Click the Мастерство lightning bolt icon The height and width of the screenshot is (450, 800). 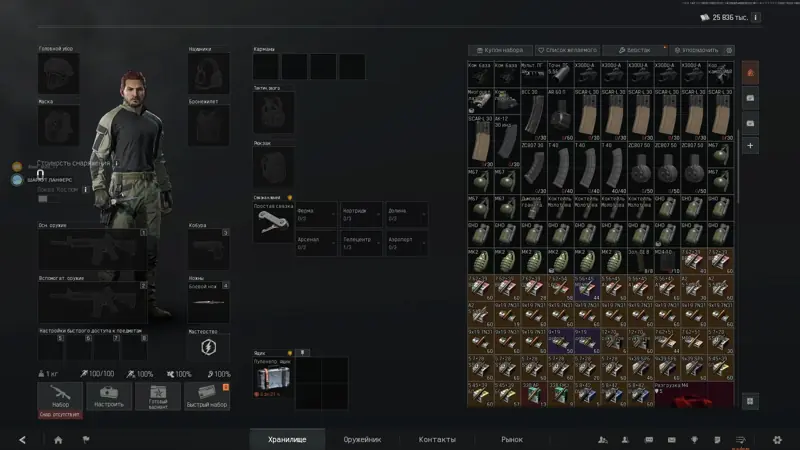point(208,347)
